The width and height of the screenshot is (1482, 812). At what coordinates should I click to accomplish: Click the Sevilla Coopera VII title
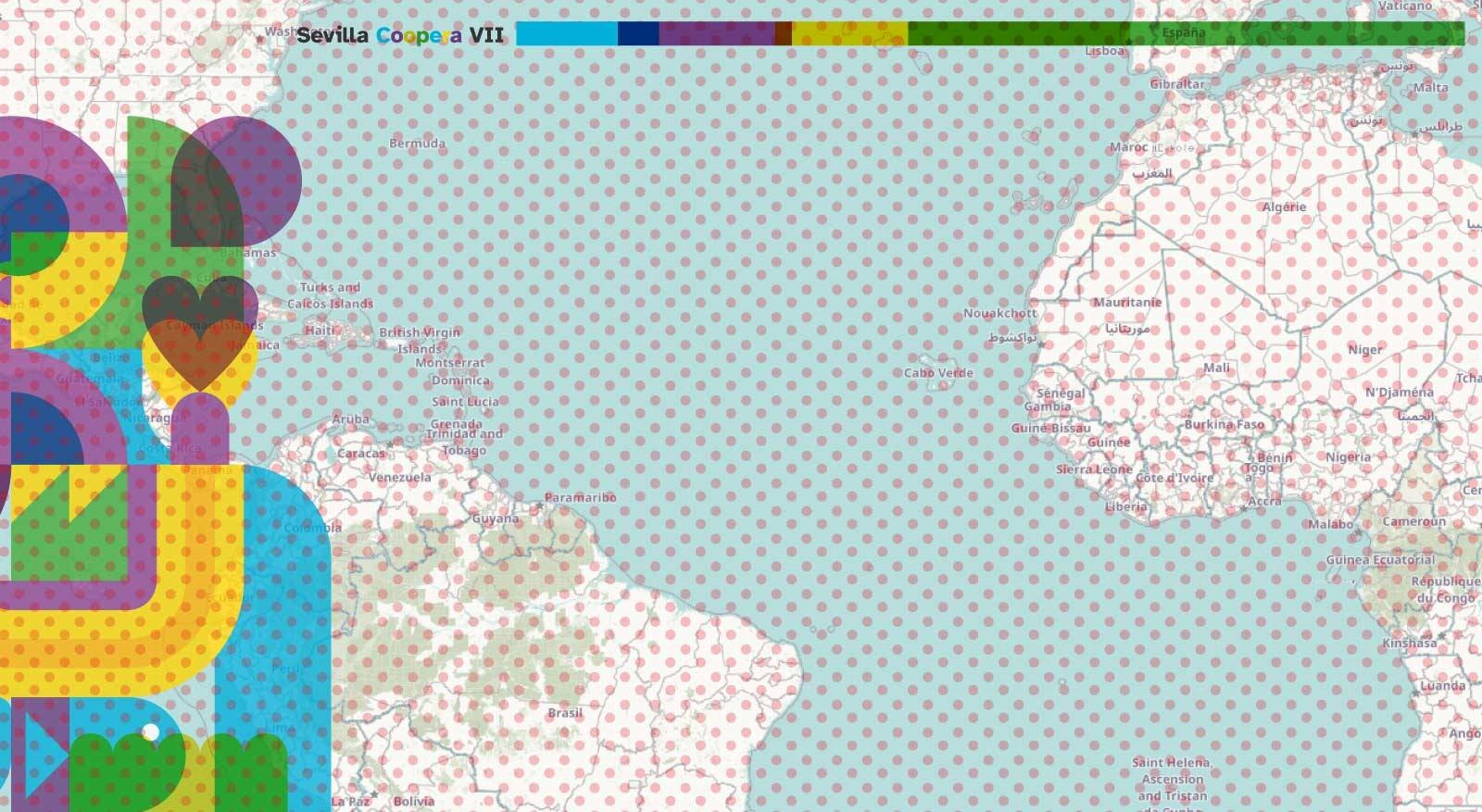click(400, 35)
